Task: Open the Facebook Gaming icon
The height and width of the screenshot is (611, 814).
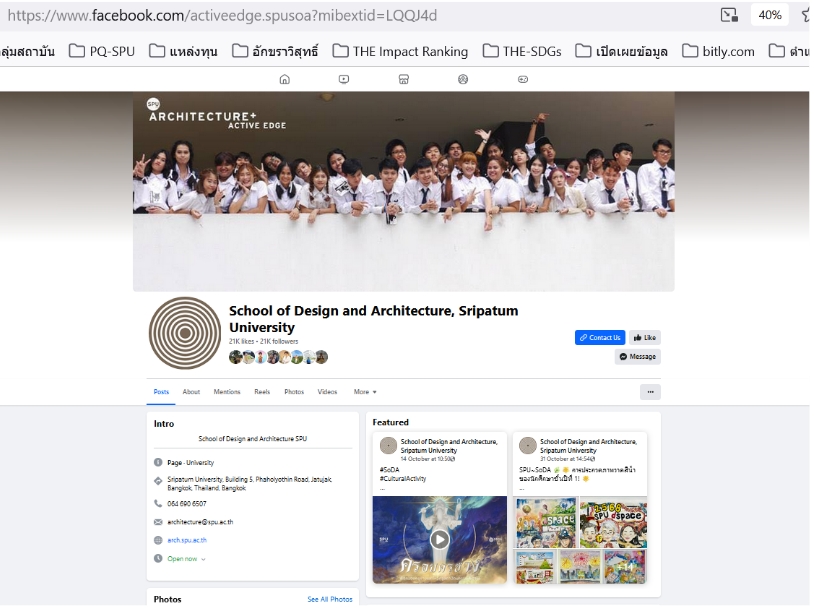Action: point(523,79)
